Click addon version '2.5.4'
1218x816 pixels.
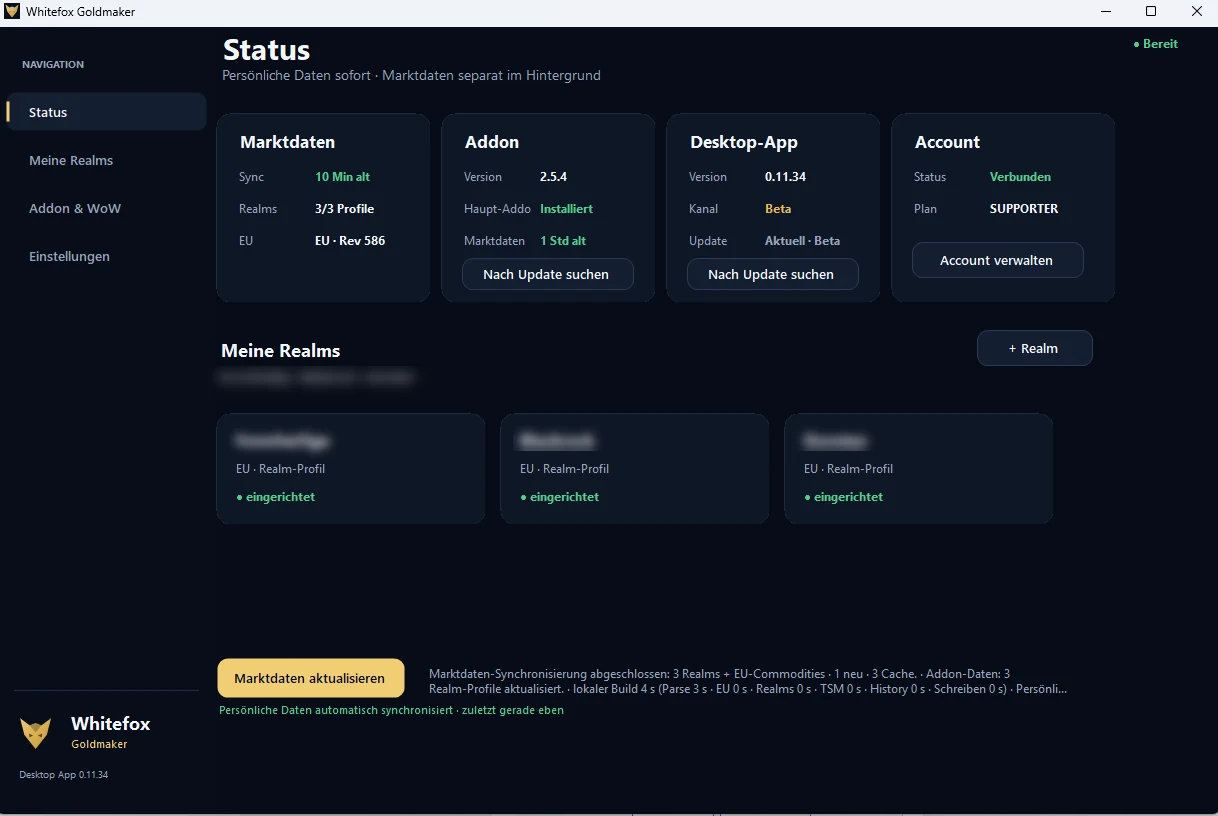click(x=553, y=177)
